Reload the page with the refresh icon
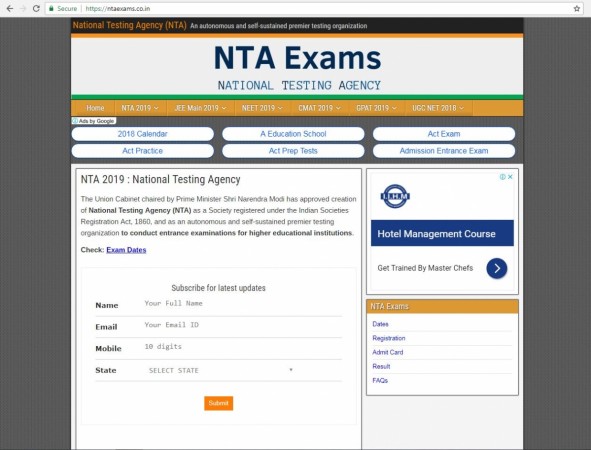Image resolution: width=591 pixels, height=450 pixels. tap(36, 8)
